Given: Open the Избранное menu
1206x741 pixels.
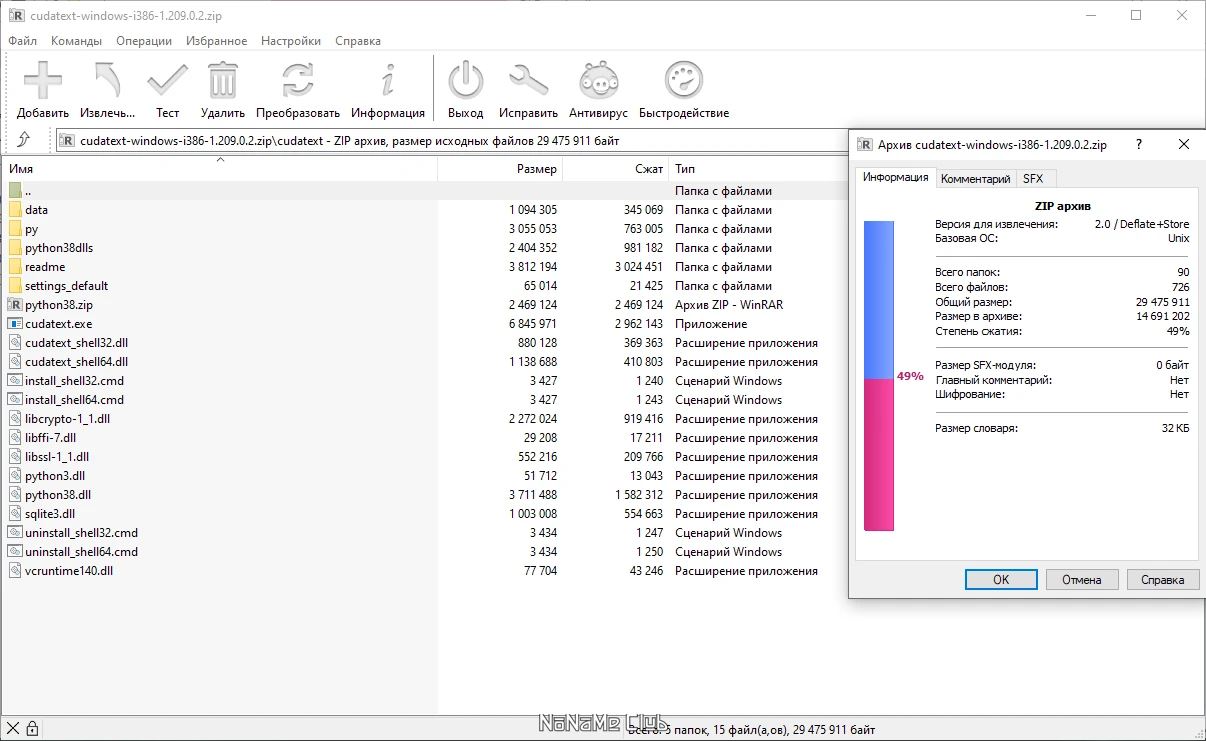Looking at the screenshot, I should point(216,41).
